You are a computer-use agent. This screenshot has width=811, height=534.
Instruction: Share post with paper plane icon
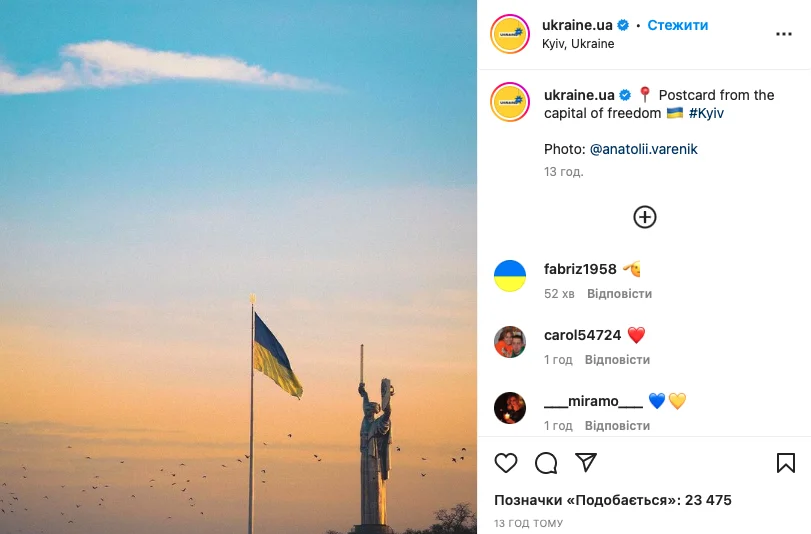point(586,463)
